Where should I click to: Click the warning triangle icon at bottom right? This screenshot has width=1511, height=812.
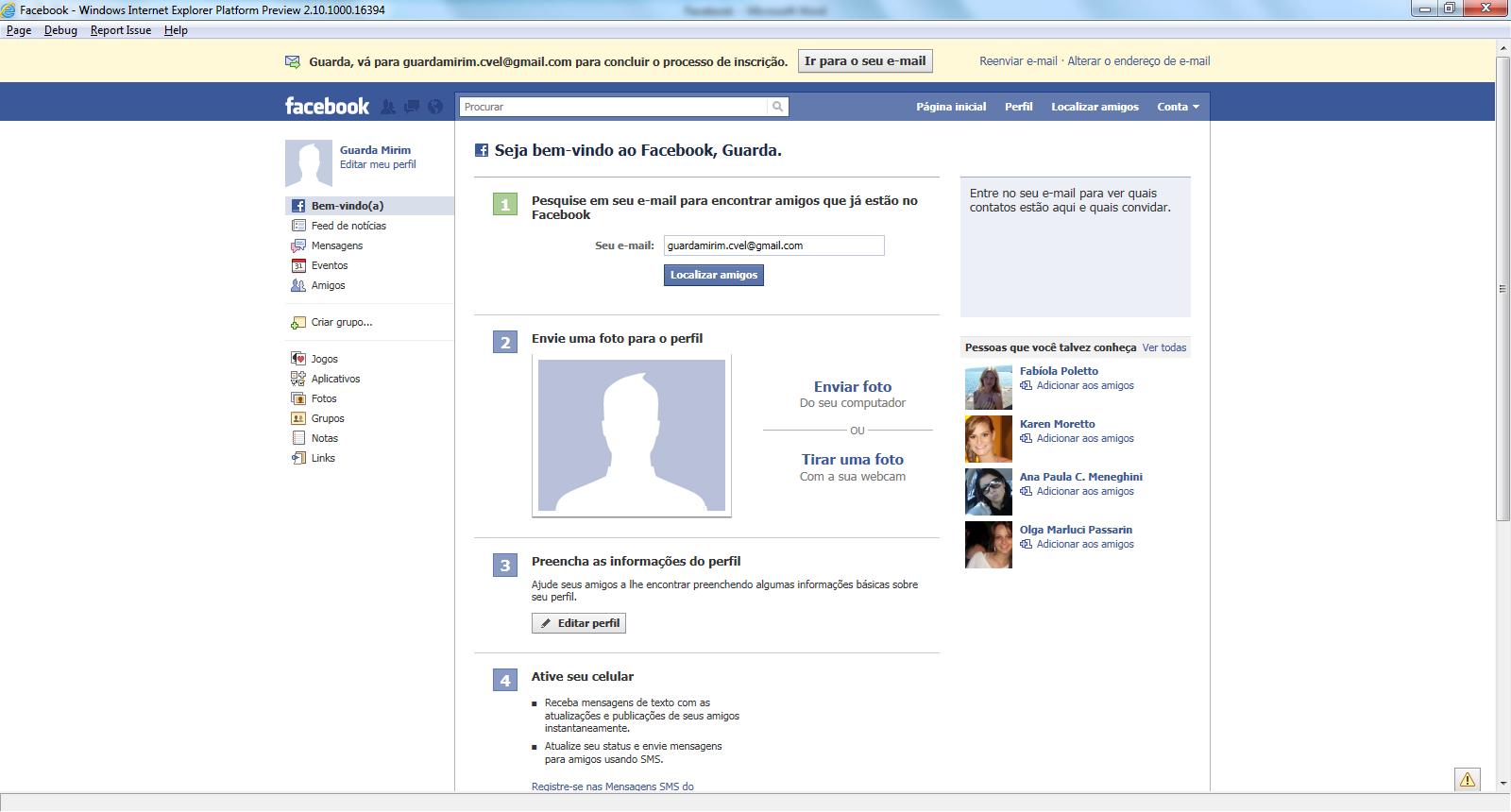1467,779
